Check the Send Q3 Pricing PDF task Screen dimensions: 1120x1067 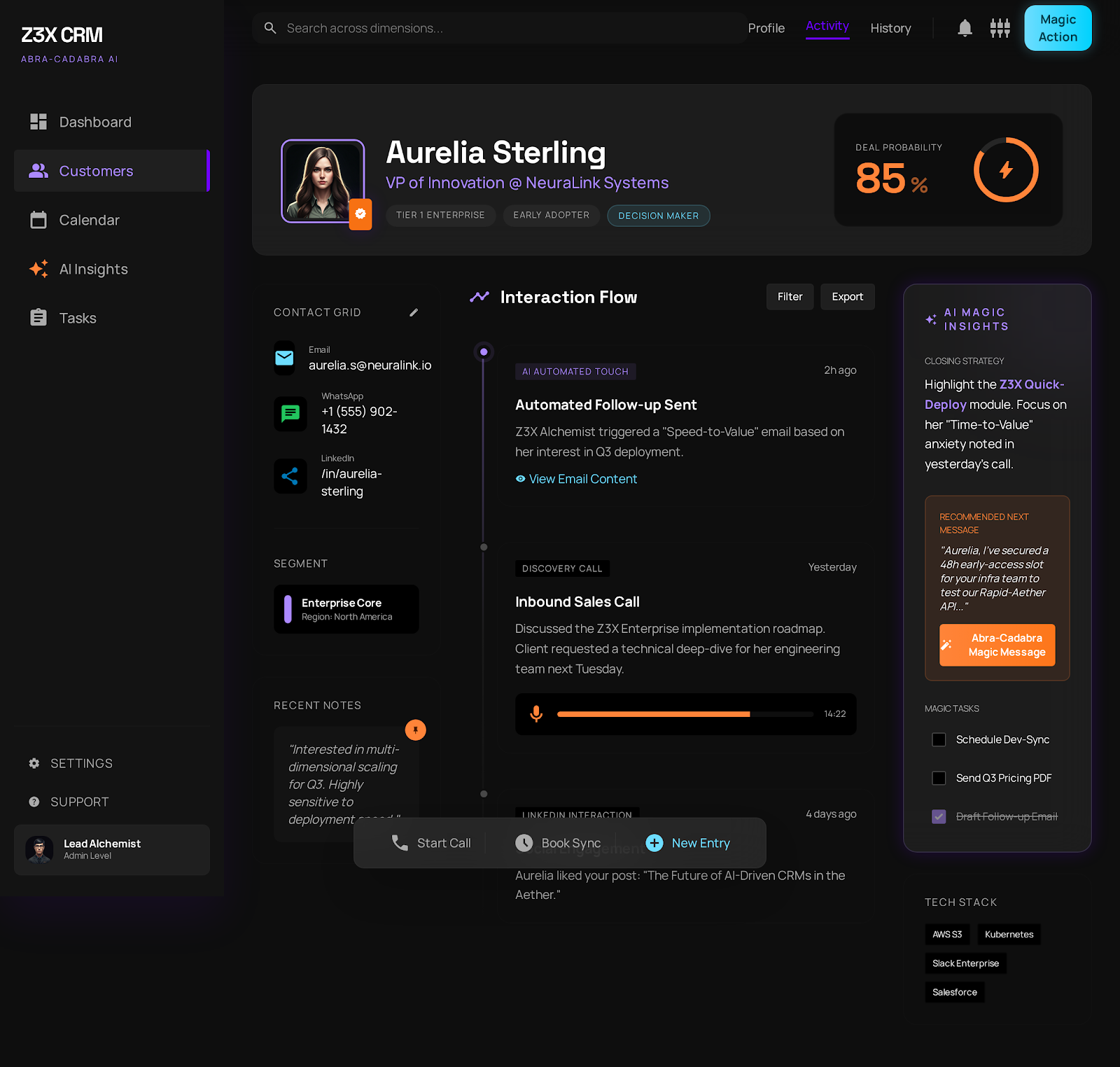point(939,778)
